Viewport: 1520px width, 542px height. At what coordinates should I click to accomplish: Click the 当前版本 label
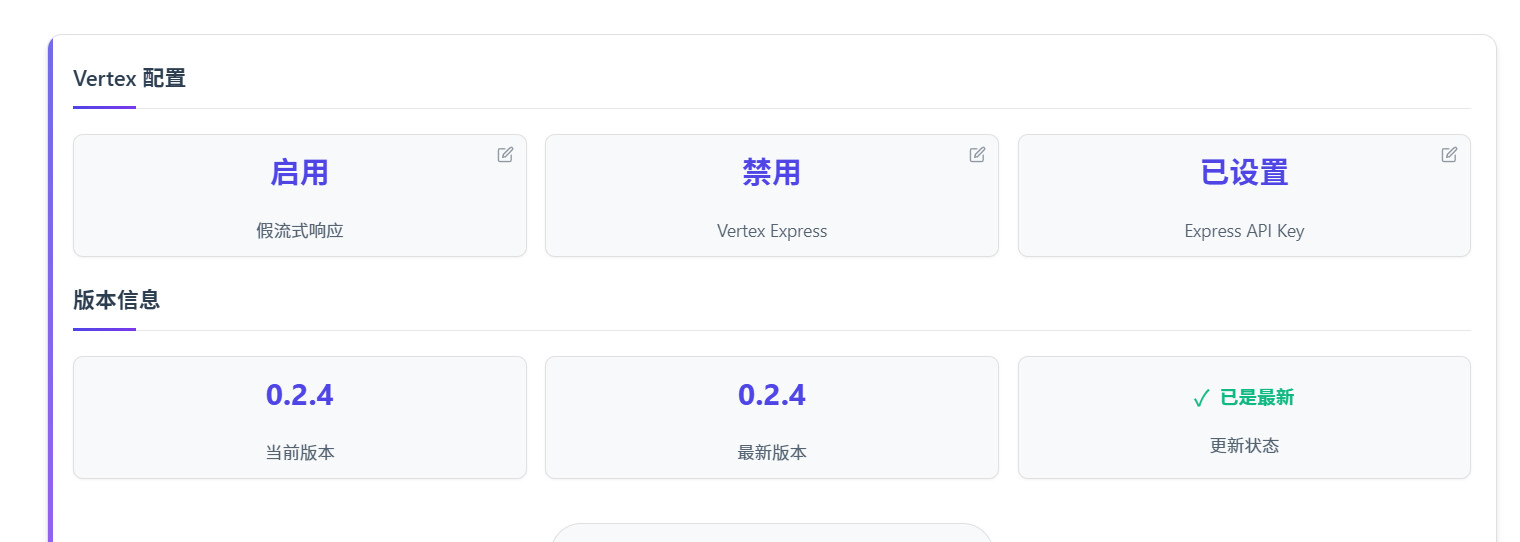300,453
